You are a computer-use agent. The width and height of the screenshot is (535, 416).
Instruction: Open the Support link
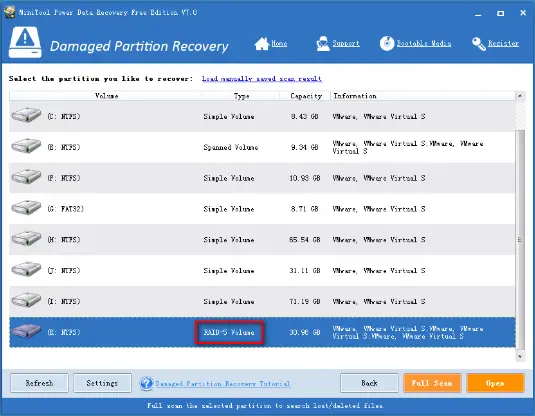(346, 43)
